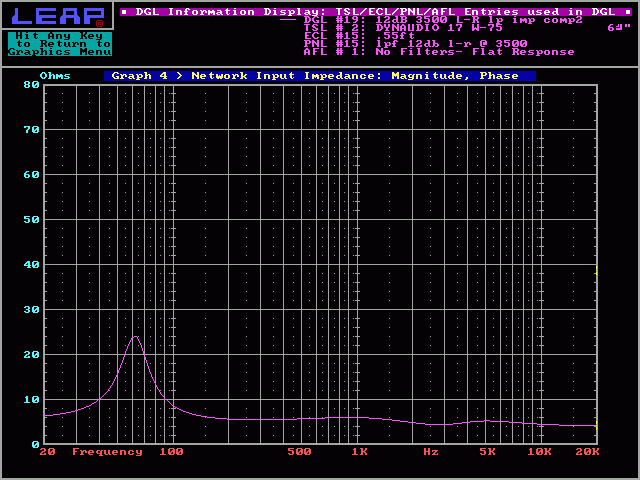Click the AFL # 1 No Filters- Flat Response entry

[439, 52]
